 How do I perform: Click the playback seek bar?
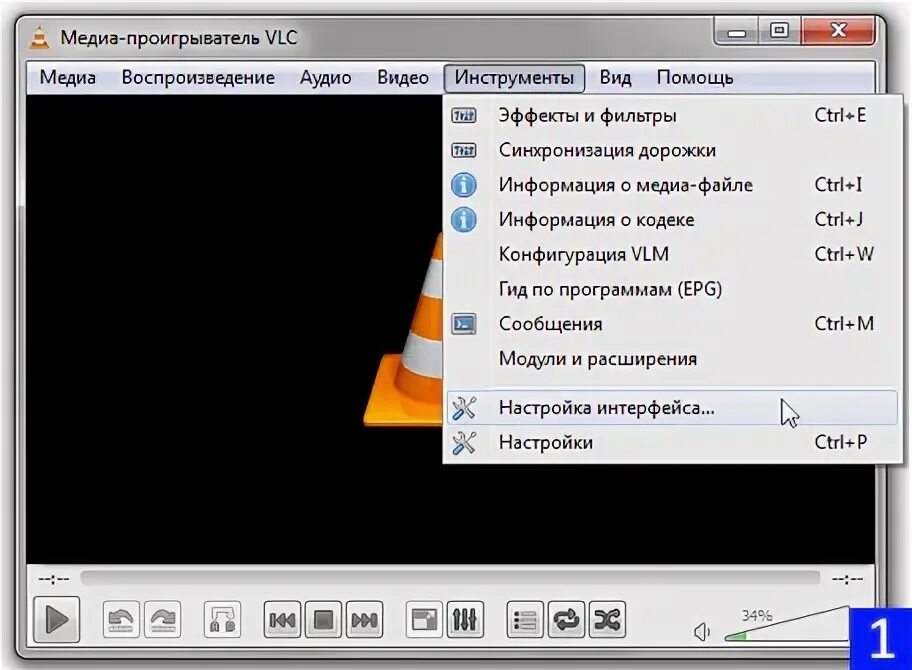click(450, 578)
